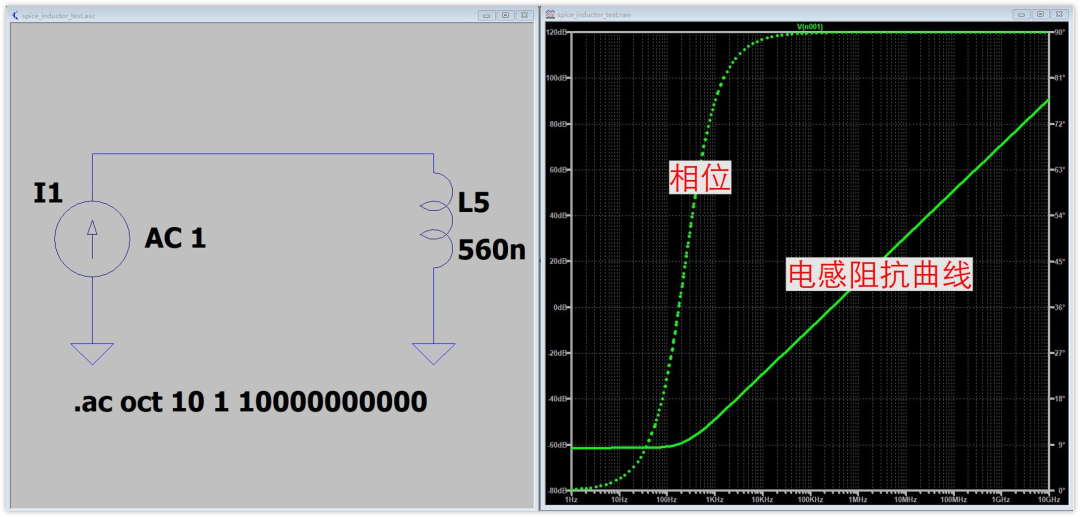Minimize the spice_inductor_test.raw waveform window
The width and height of the screenshot is (1080, 517).
click(x=1021, y=15)
